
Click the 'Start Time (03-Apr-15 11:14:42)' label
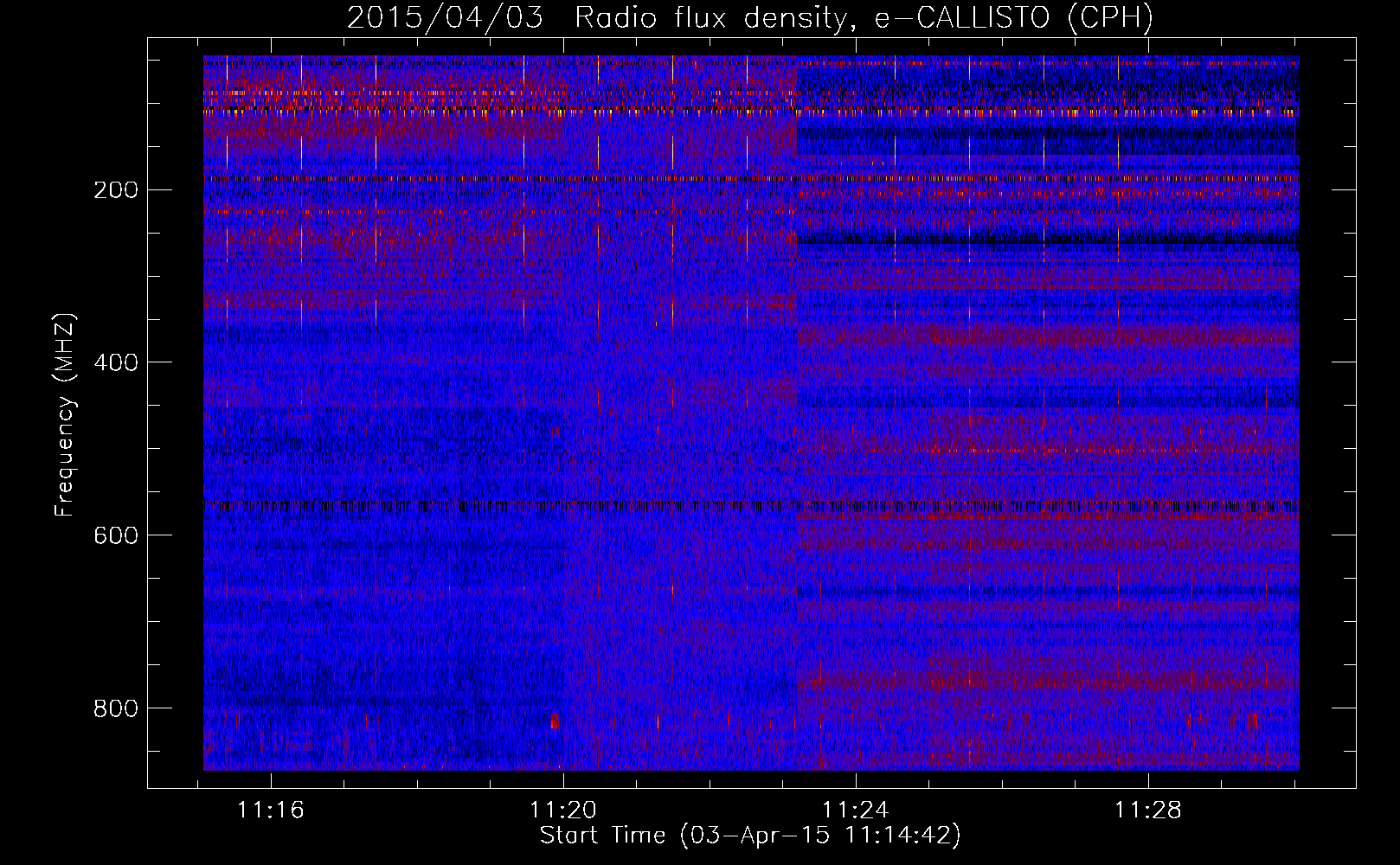750,836
